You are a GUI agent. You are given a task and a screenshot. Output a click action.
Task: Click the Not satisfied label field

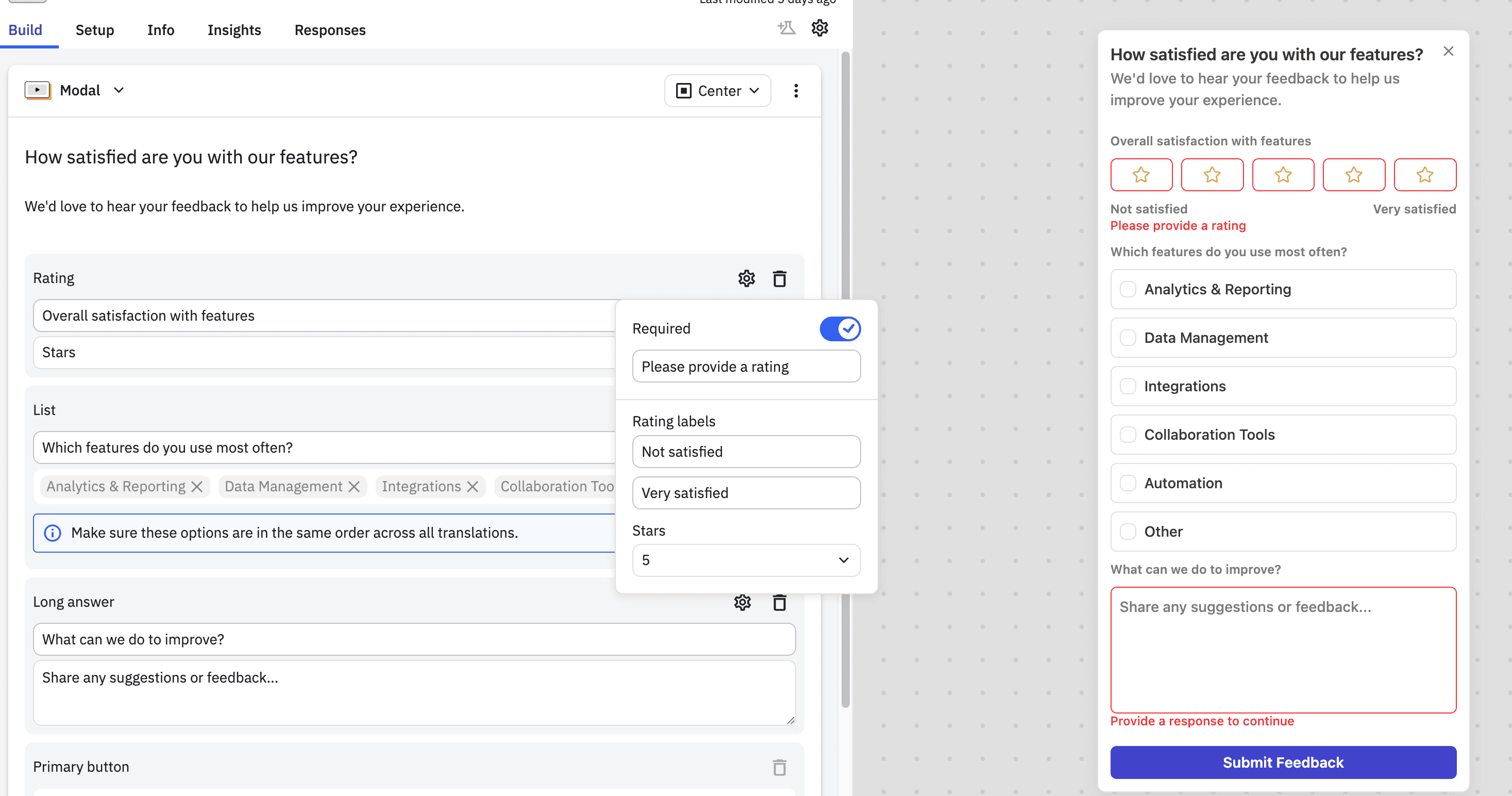(x=745, y=452)
